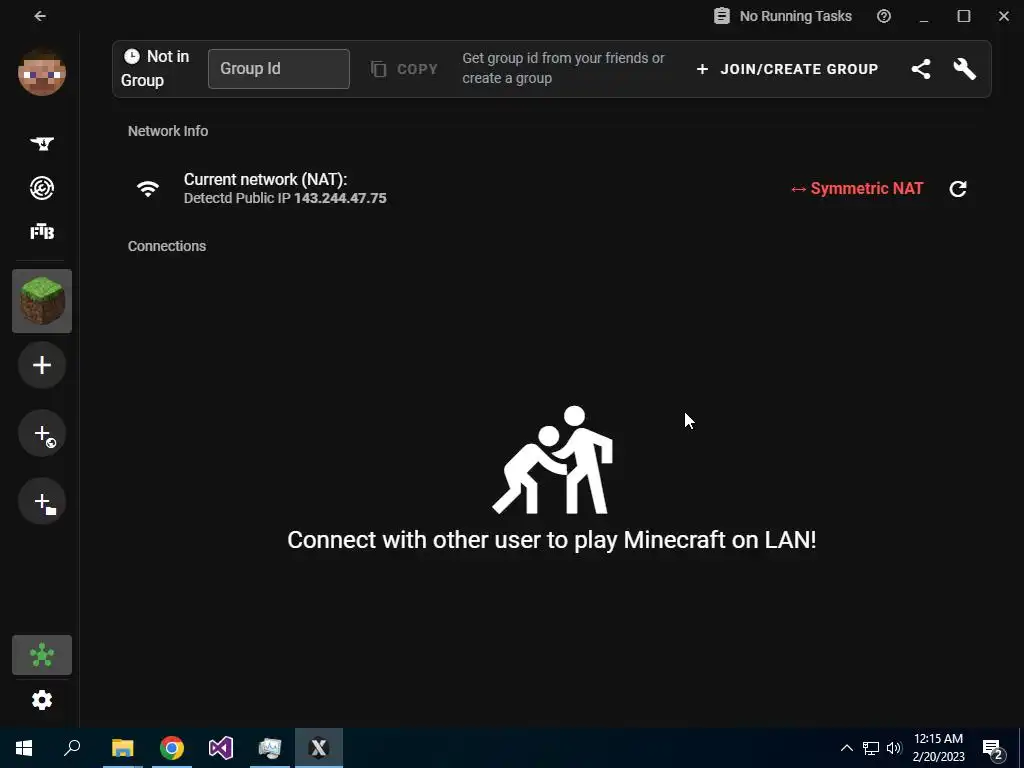Open Google Chrome from taskbar
1024x768 pixels.
point(172,748)
